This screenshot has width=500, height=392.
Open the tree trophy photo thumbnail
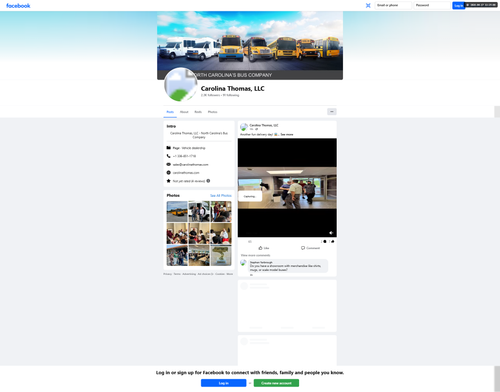point(221,255)
